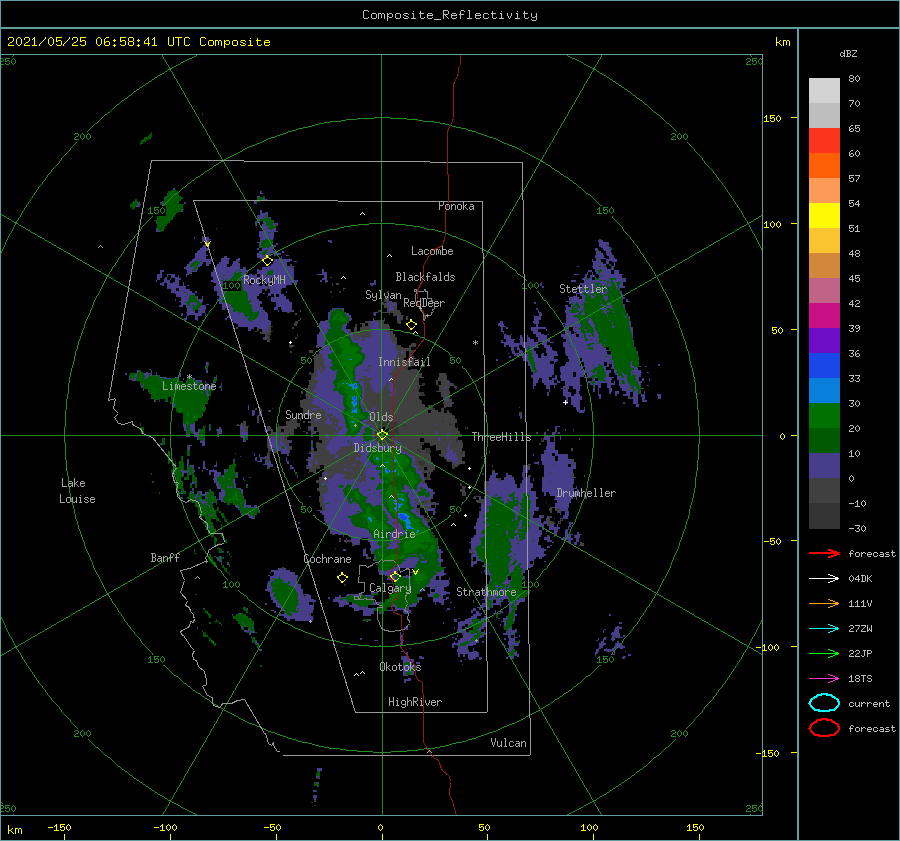Click the current legend label
This screenshot has height=841, width=900.
[x=869, y=703]
